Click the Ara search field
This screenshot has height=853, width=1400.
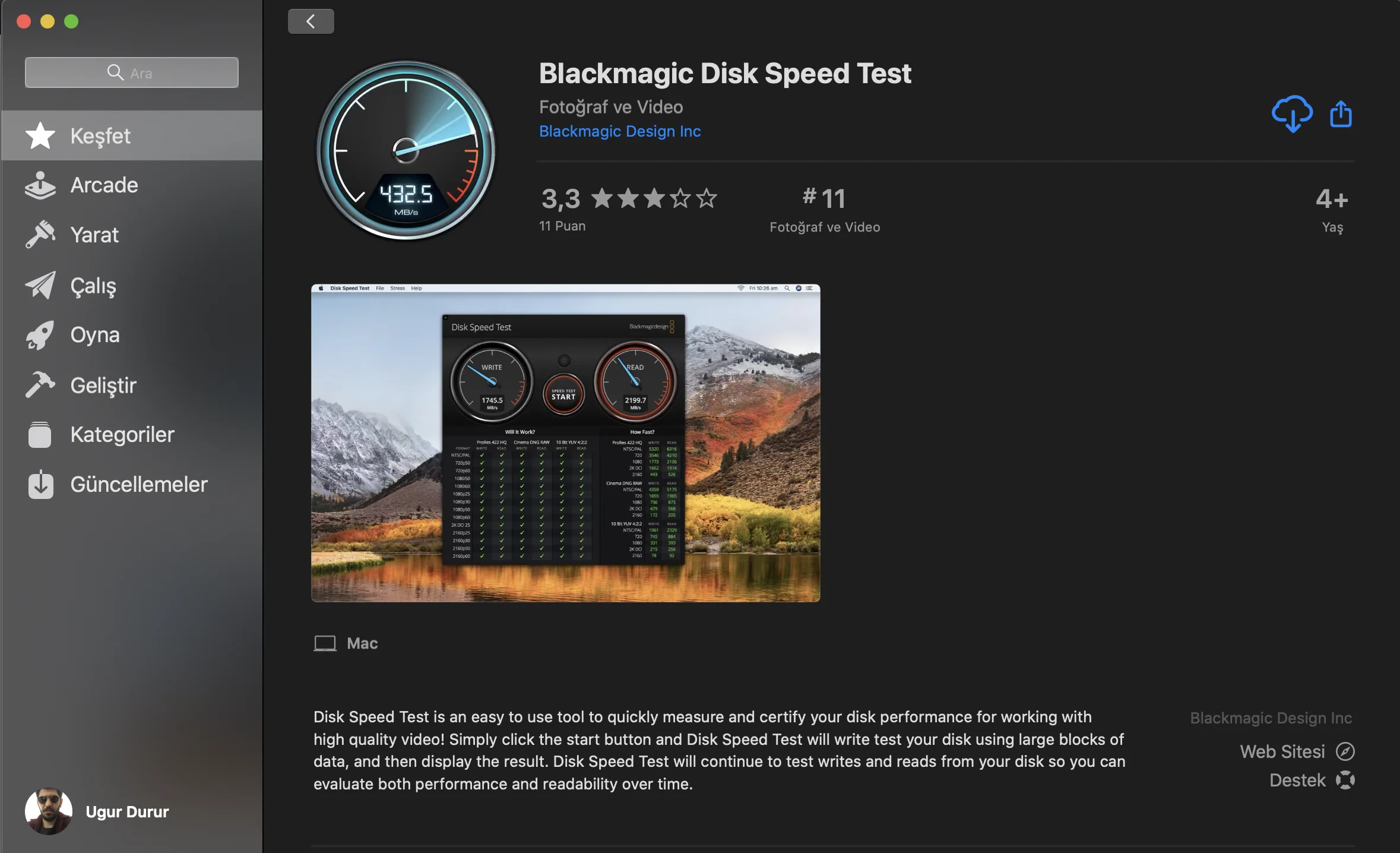(x=132, y=72)
